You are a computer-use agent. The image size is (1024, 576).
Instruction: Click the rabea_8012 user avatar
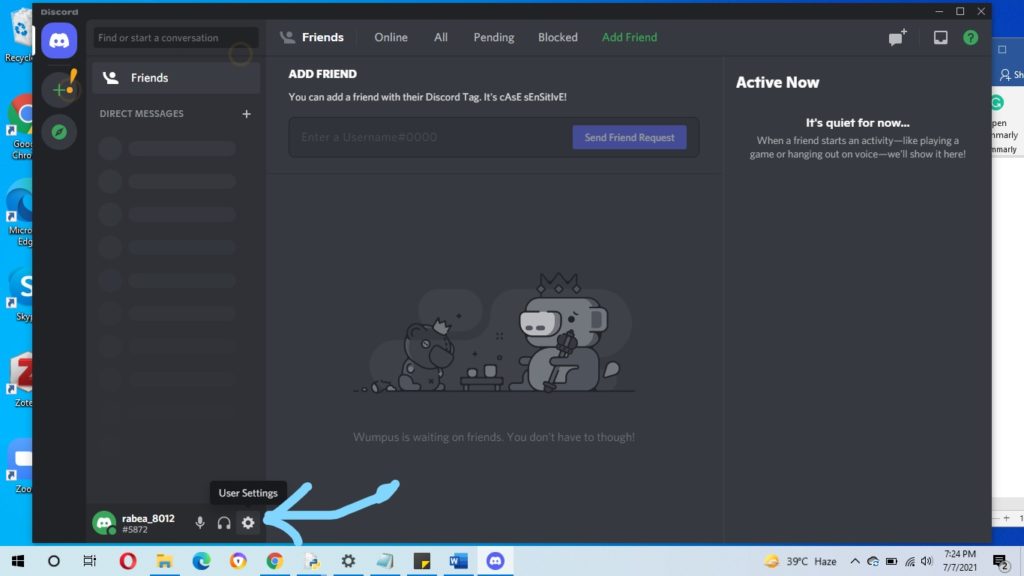(104, 522)
